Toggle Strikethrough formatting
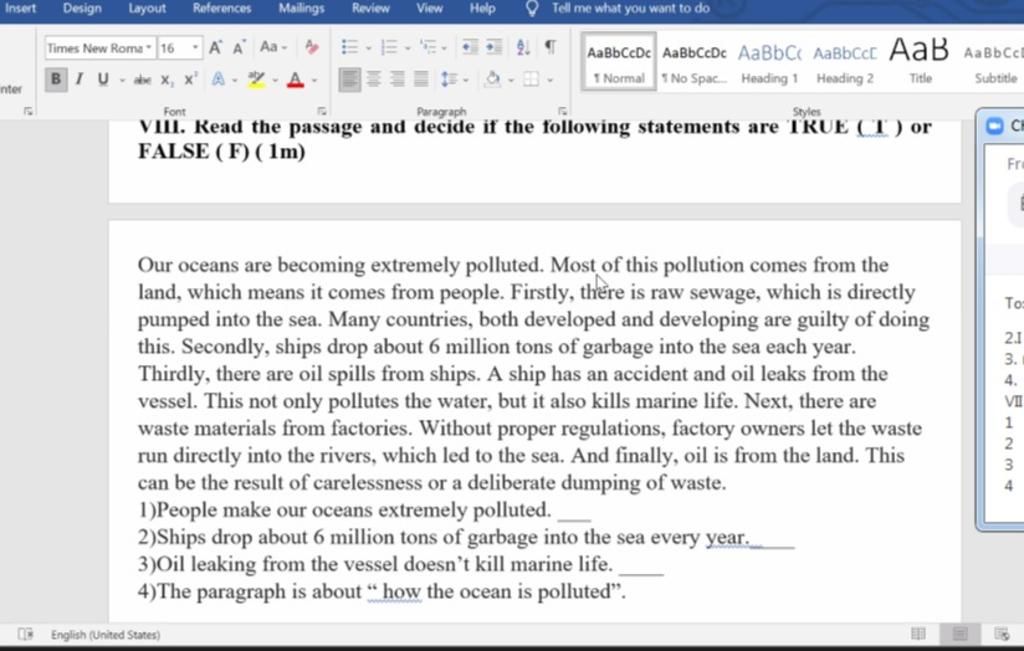 [142, 80]
